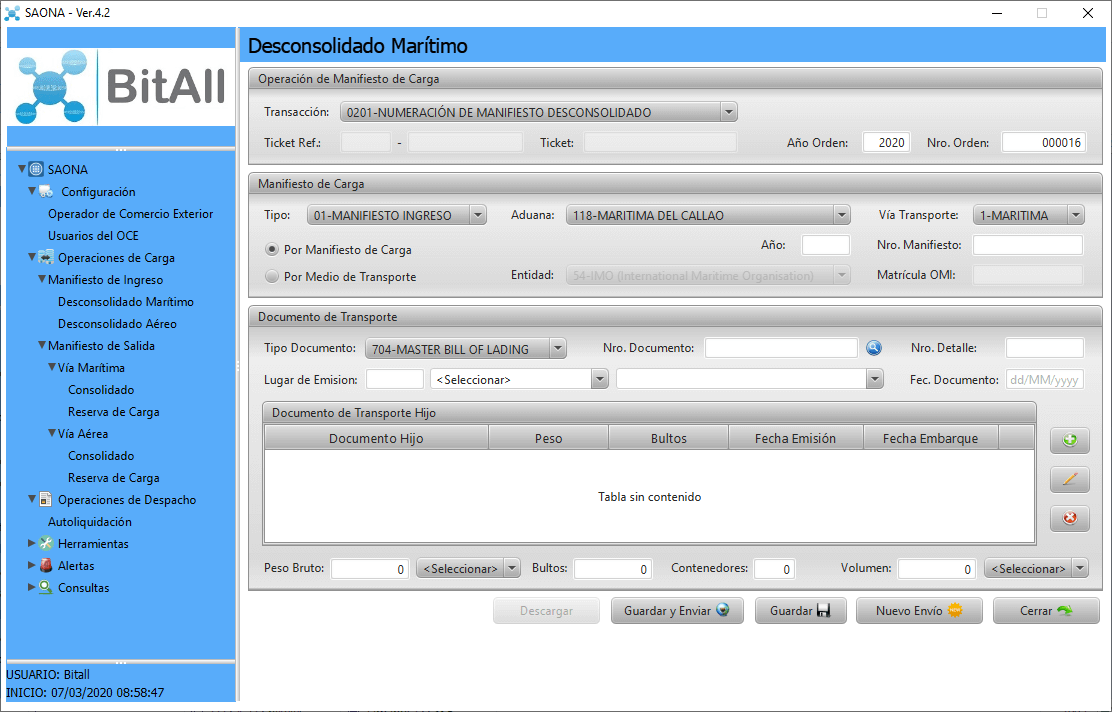1112x712 pixels.
Task: Click the search magnifier next to Nro. Documento
Action: [874, 348]
